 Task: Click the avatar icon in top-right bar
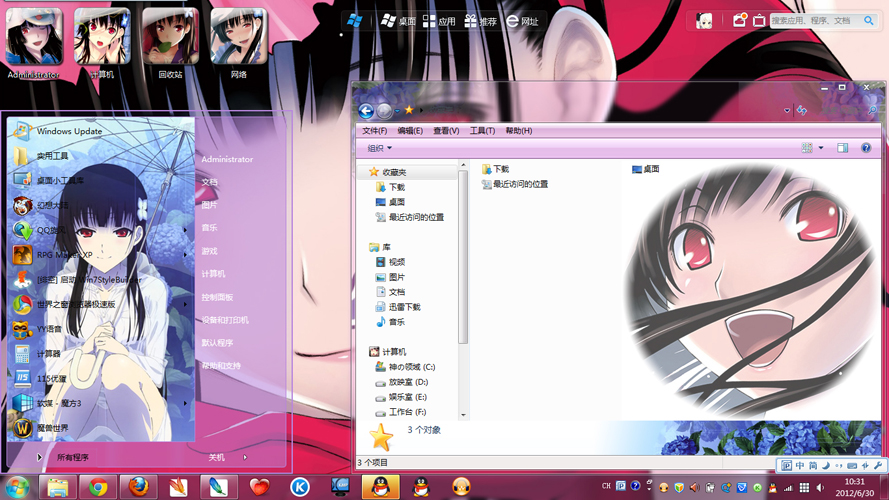(704, 21)
